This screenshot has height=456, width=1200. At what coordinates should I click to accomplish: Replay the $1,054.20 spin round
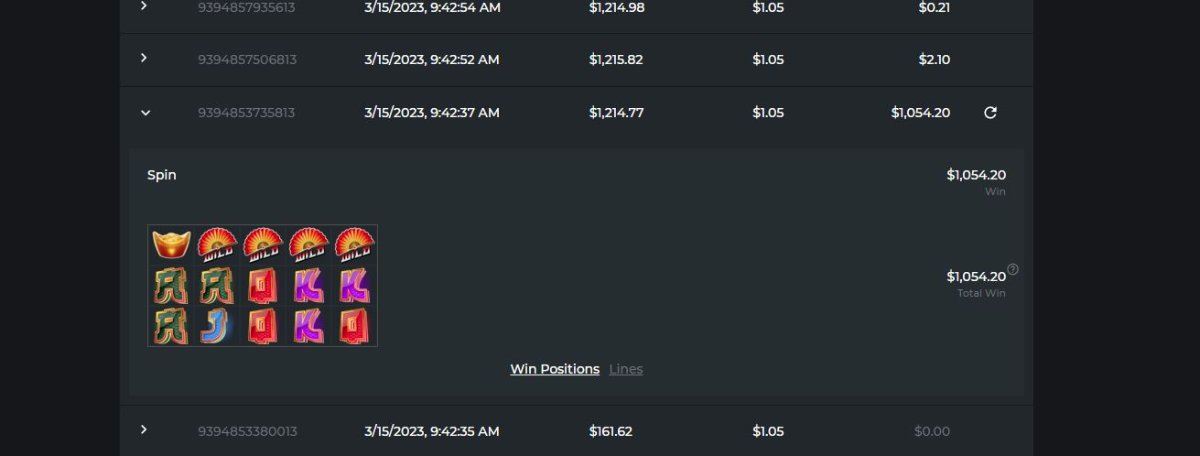point(990,113)
